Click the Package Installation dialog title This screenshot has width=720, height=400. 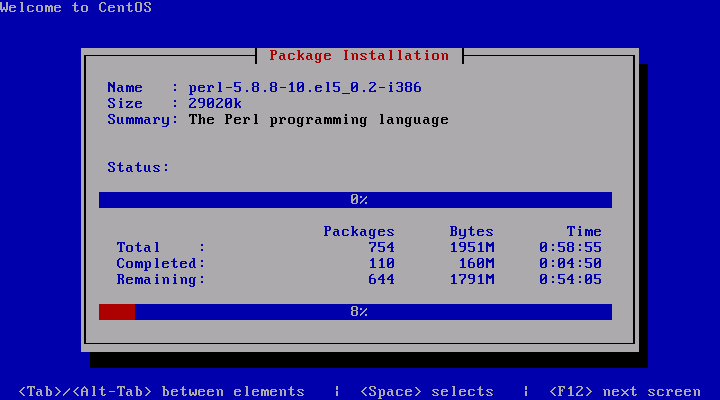click(359, 56)
